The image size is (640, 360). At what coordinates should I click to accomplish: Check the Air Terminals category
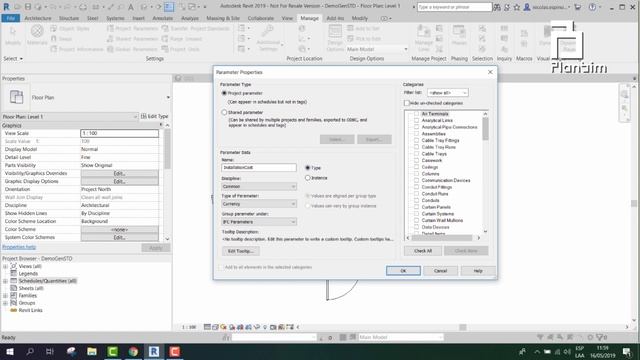click(x=416, y=114)
